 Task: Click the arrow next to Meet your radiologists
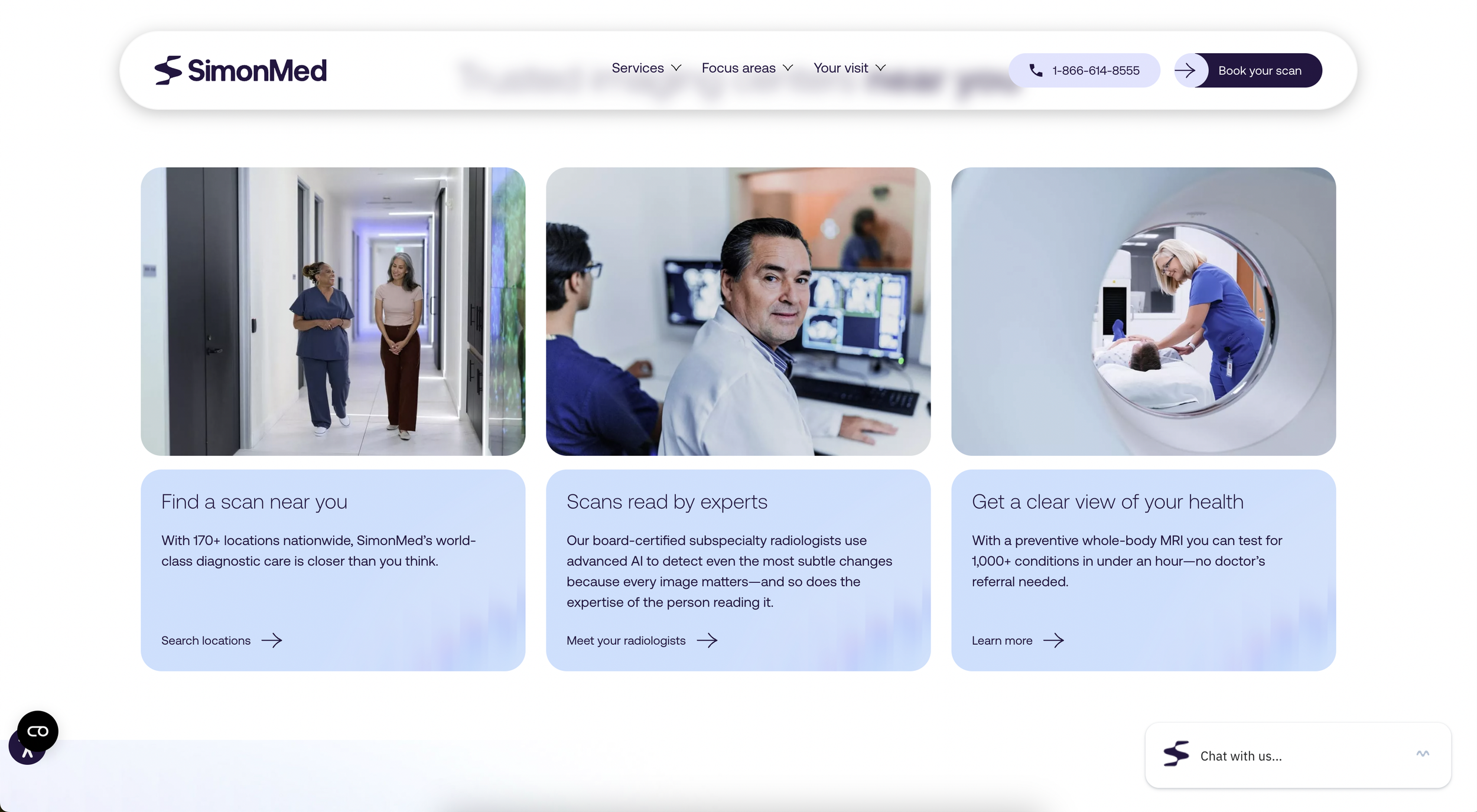click(707, 640)
